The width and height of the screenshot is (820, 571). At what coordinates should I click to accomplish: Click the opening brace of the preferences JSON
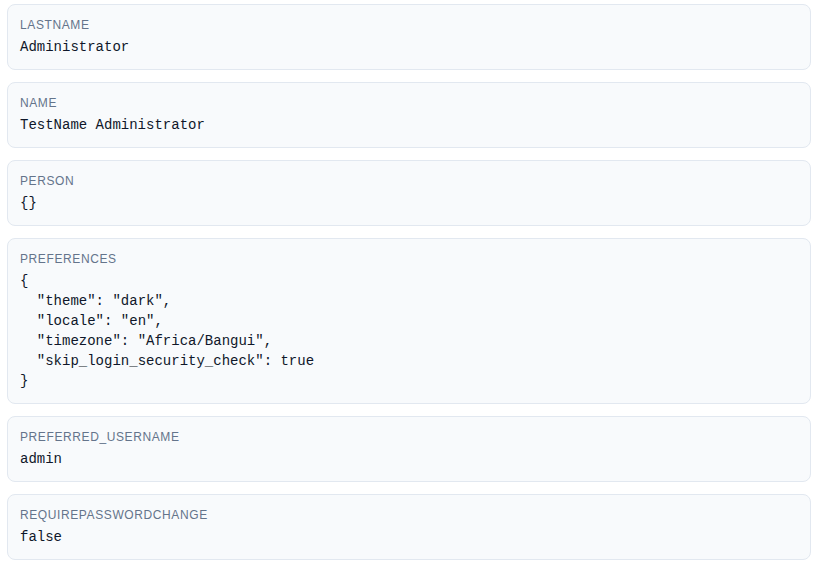24,281
